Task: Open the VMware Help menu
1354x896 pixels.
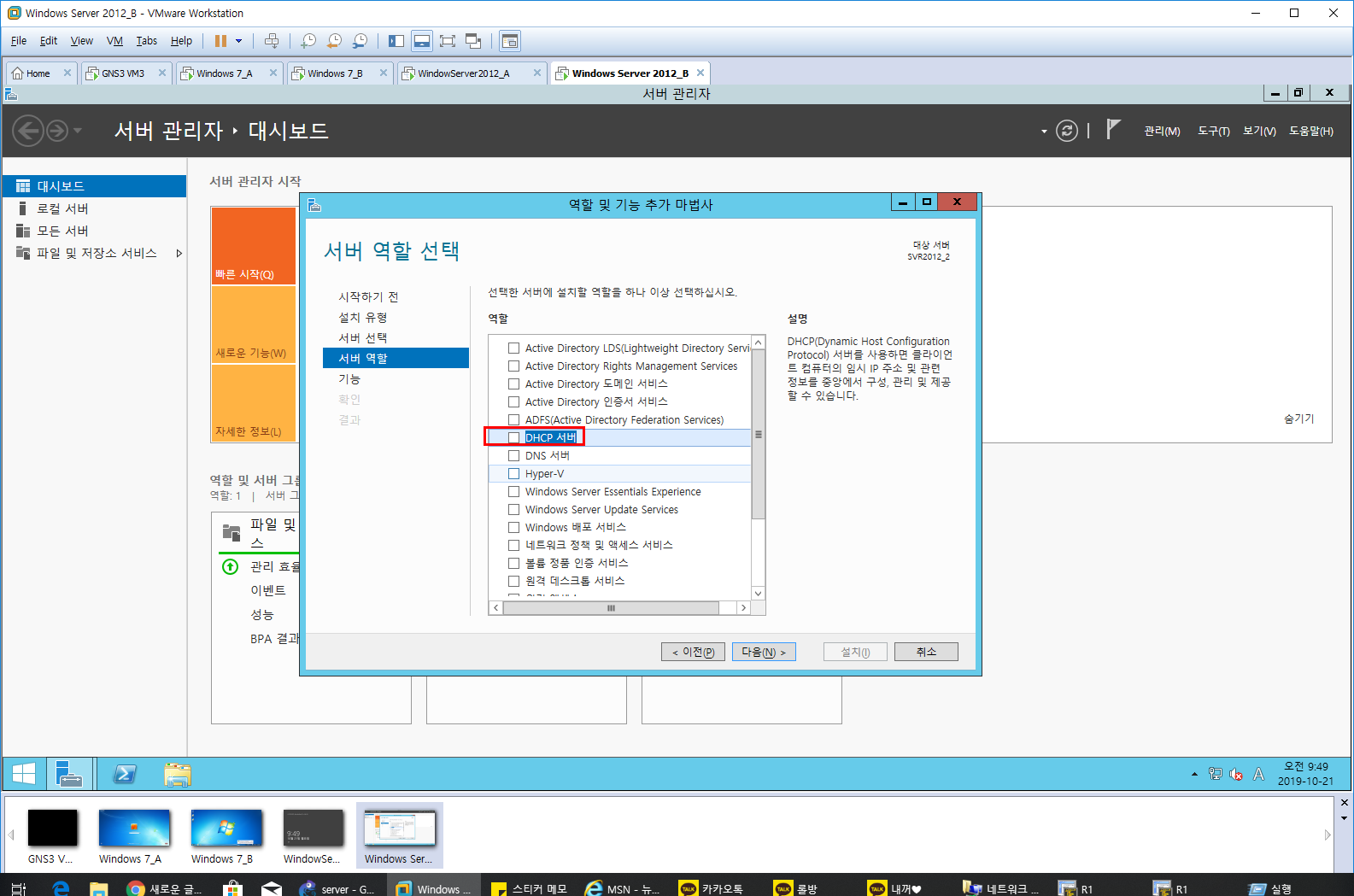Action: coord(181,41)
